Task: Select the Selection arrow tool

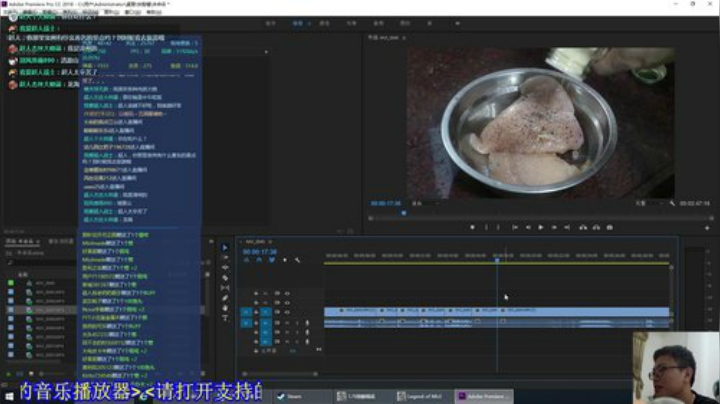Action: click(225, 247)
